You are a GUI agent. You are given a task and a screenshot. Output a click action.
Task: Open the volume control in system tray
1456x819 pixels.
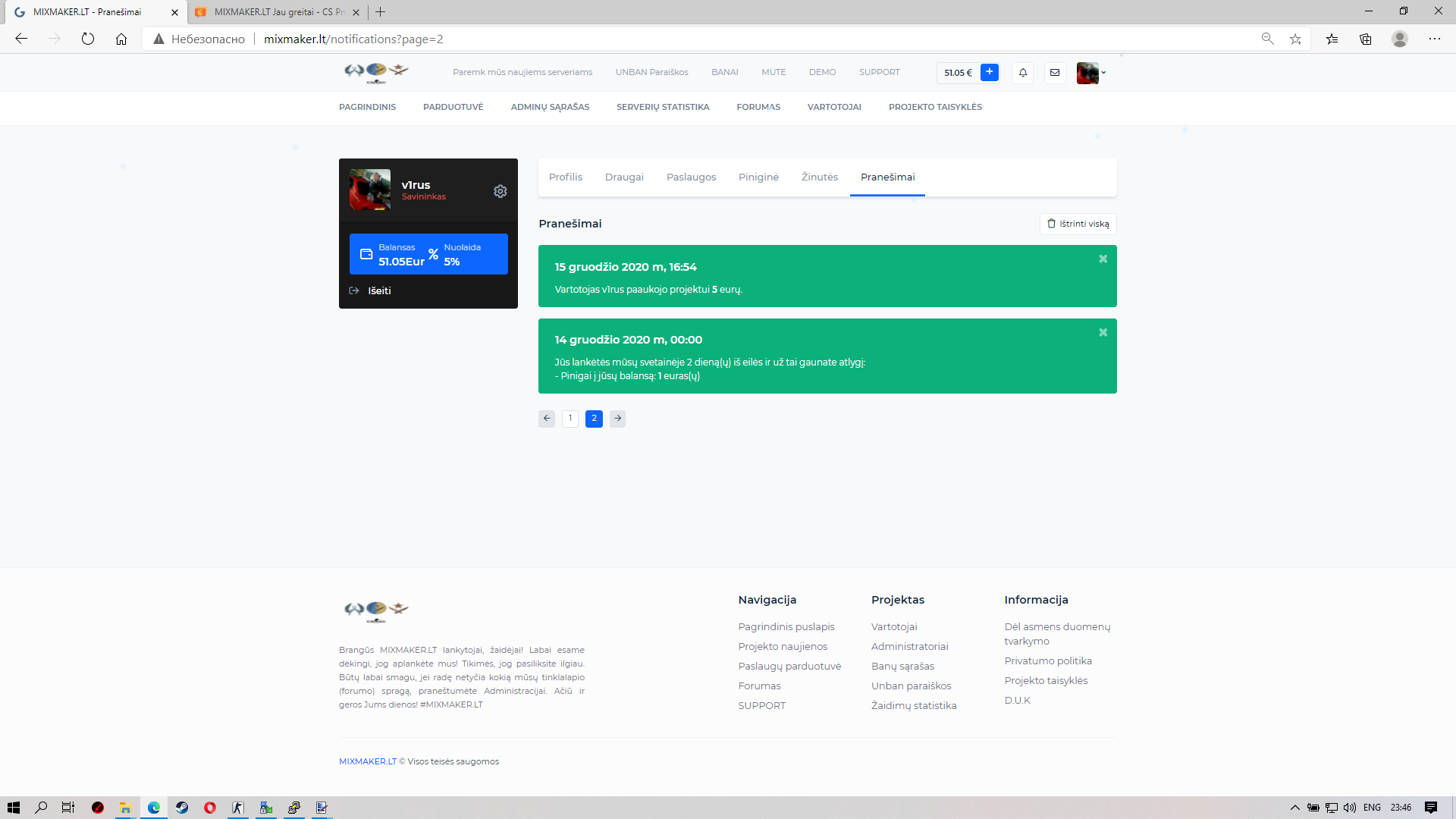click(x=1350, y=808)
